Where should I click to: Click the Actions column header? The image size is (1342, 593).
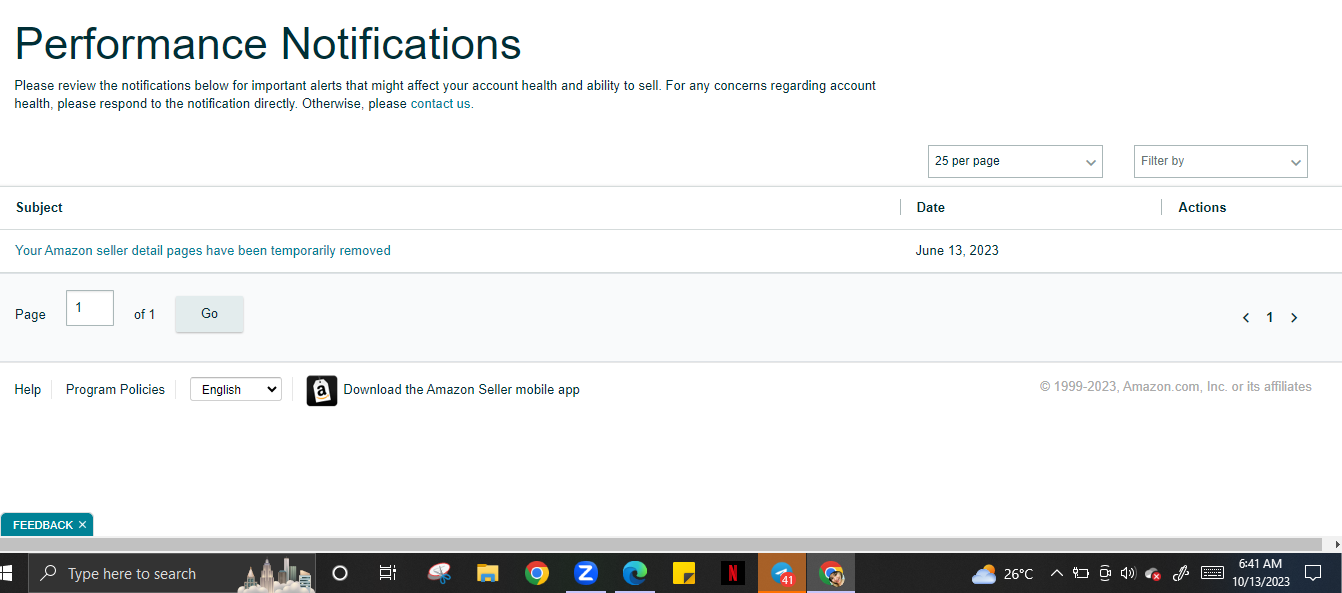coord(1202,207)
